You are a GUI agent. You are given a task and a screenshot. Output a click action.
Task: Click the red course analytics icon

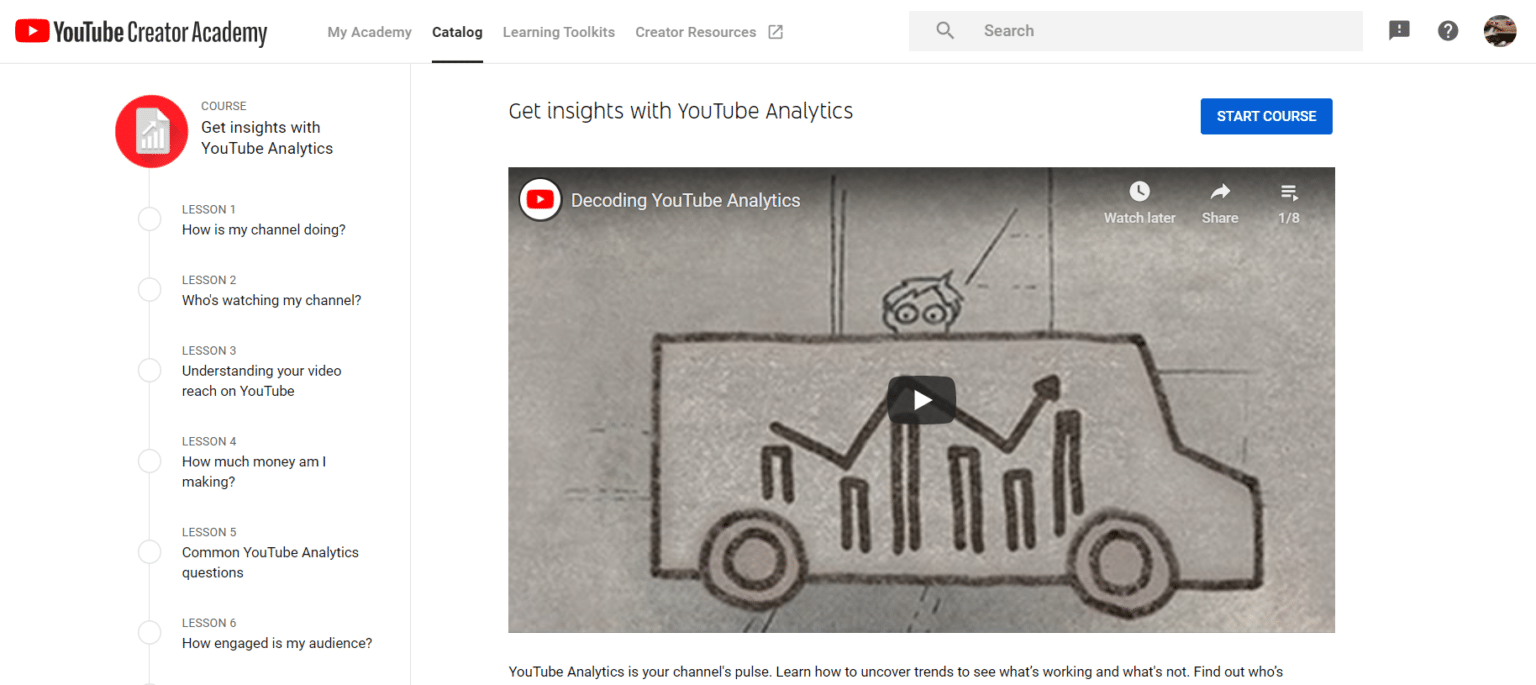pyautogui.click(x=152, y=131)
